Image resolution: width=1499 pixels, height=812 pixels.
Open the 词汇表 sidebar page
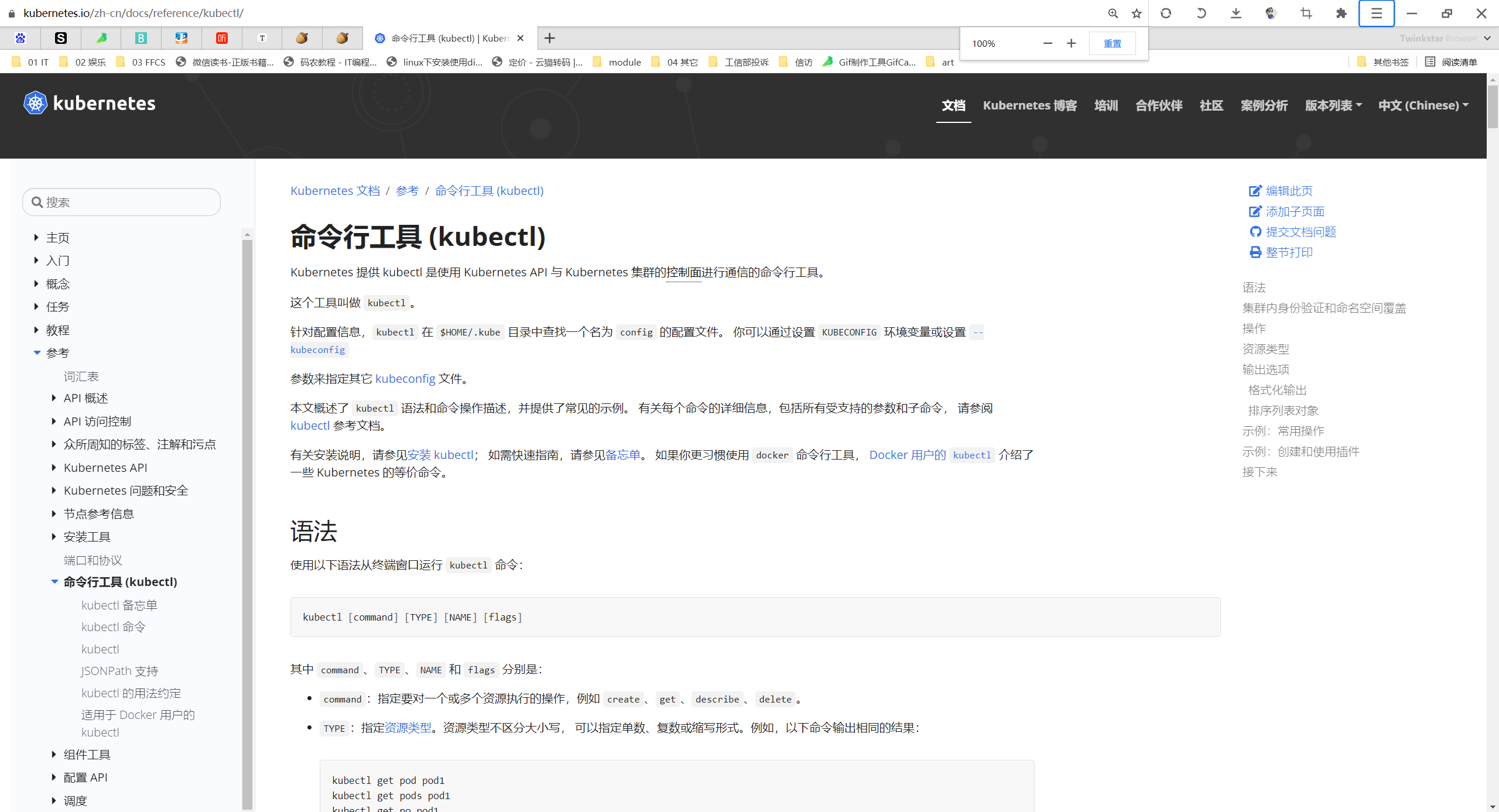81,376
